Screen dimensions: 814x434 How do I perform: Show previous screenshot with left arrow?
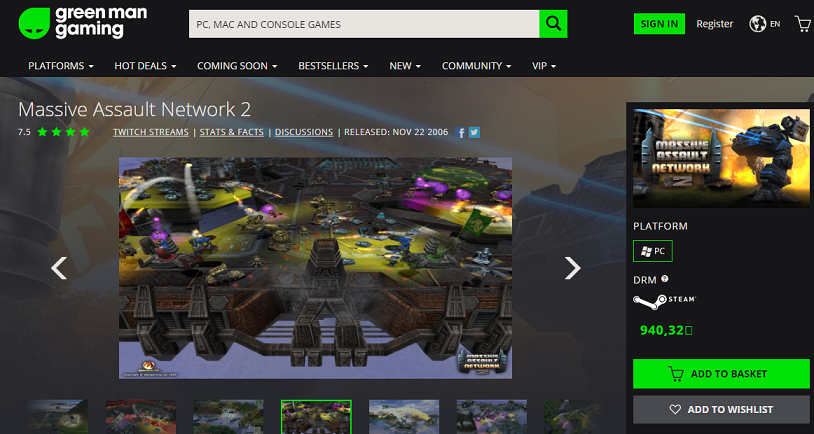pyautogui.click(x=58, y=268)
